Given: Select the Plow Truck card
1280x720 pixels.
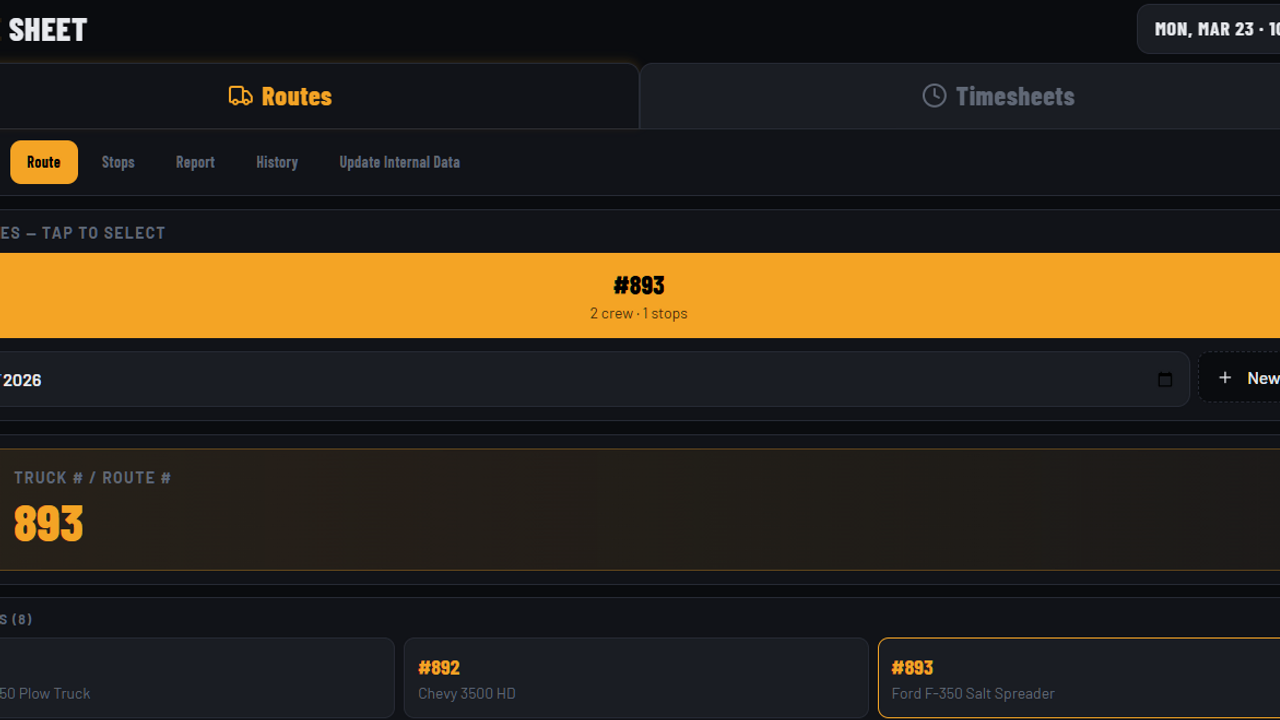Looking at the screenshot, I should 197,678.
